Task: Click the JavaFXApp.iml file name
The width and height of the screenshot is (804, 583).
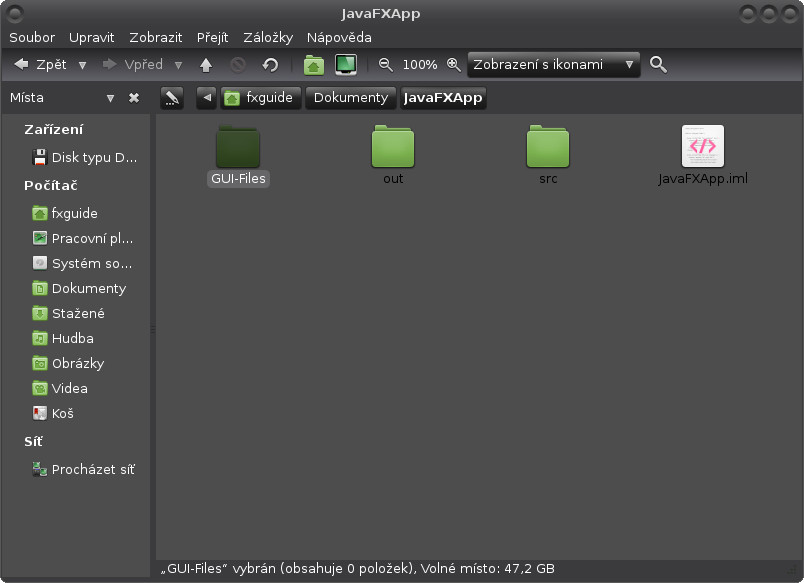Action: click(x=702, y=178)
